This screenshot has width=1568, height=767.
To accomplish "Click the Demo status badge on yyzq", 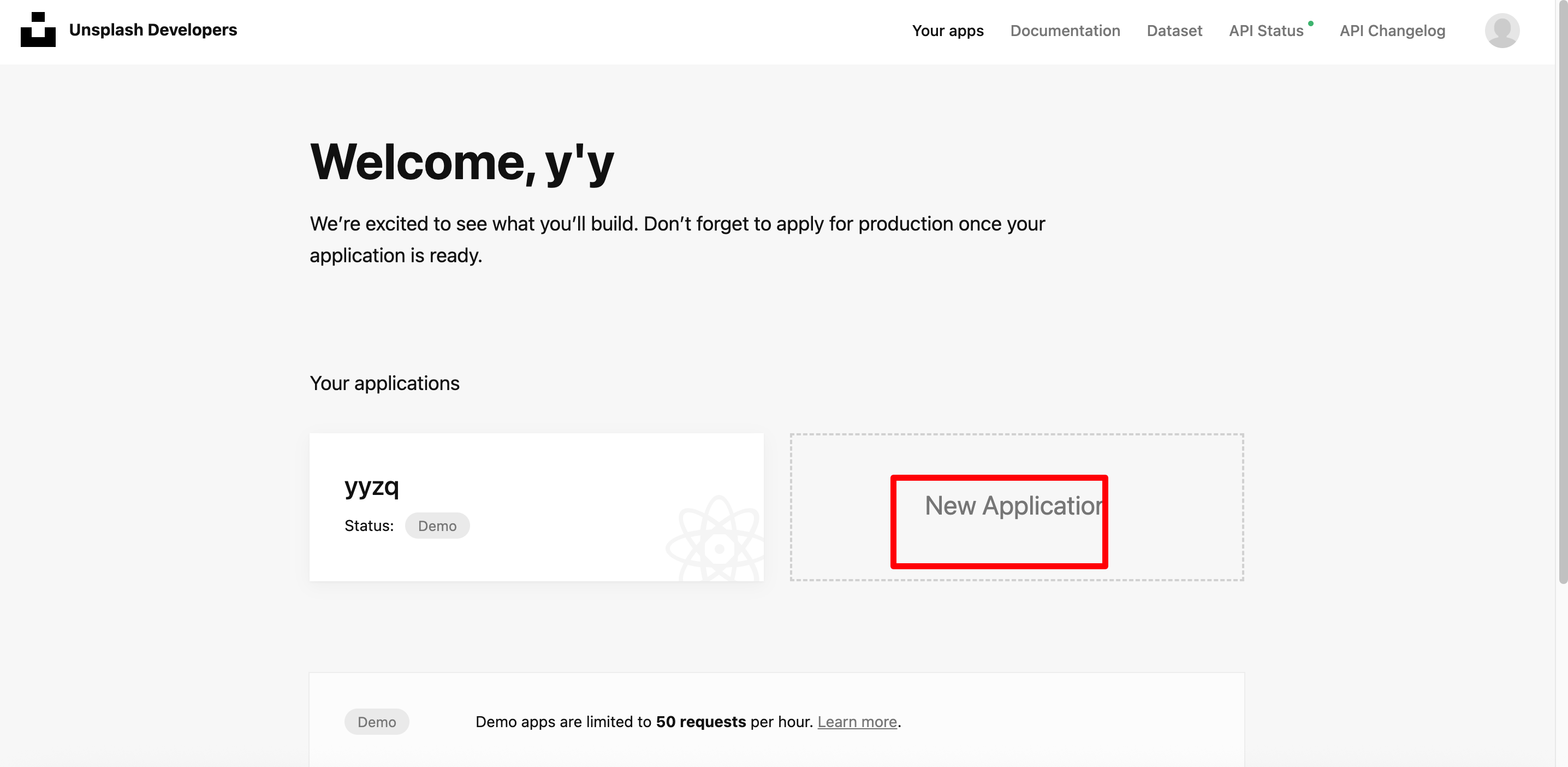I will 436,526.
